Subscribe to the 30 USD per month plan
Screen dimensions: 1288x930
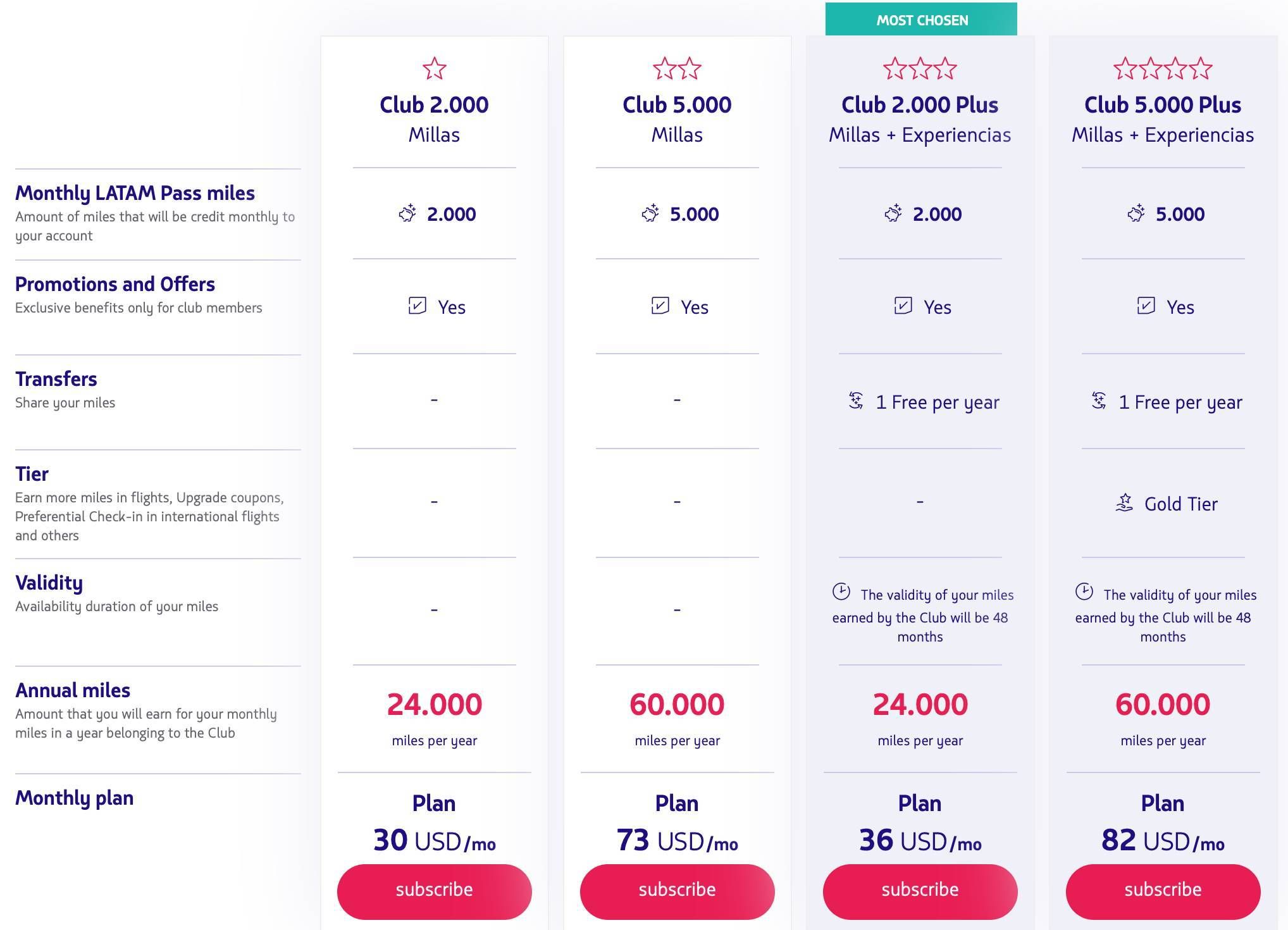point(435,891)
